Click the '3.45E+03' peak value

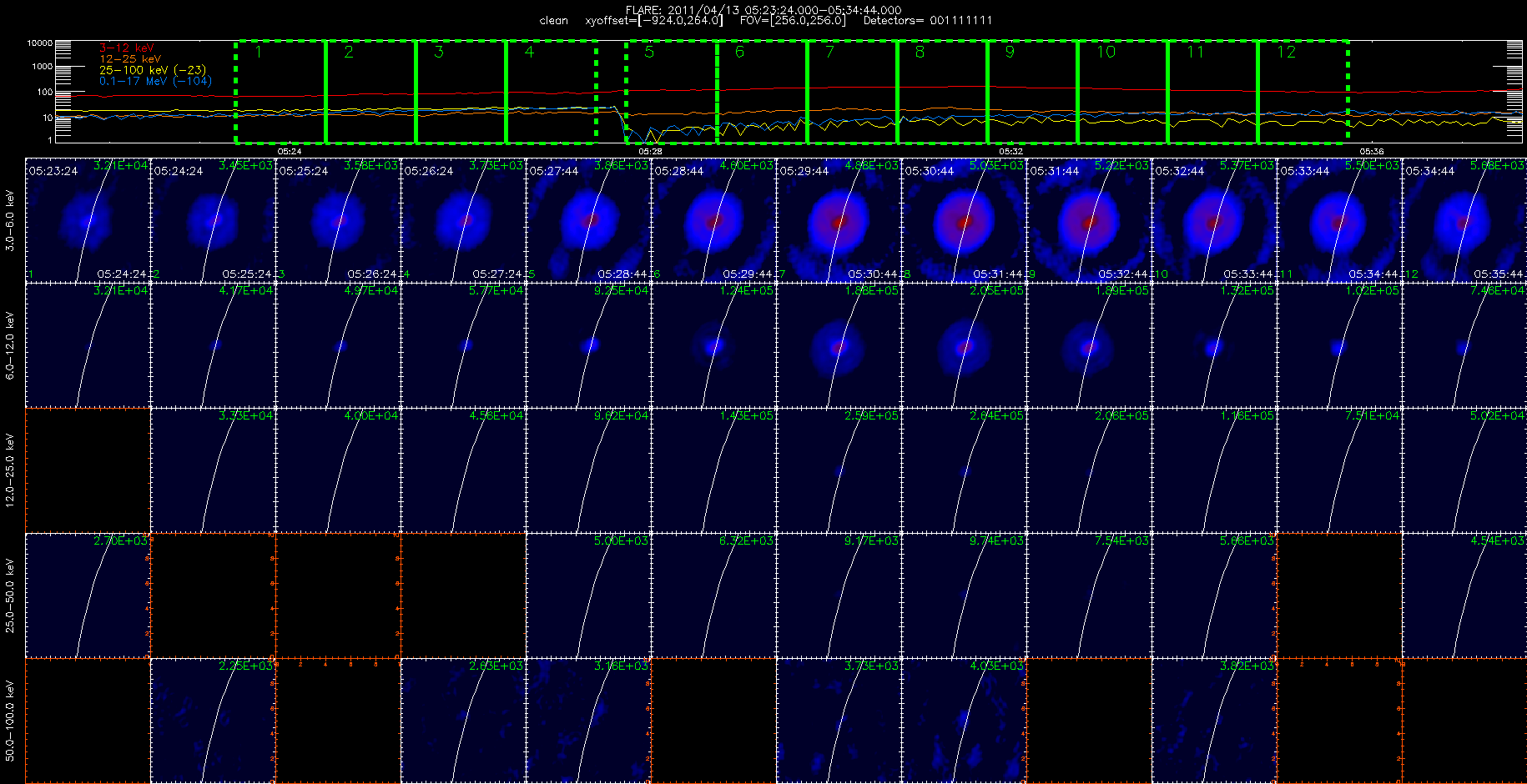pyautogui.click(x=246, y=166)
